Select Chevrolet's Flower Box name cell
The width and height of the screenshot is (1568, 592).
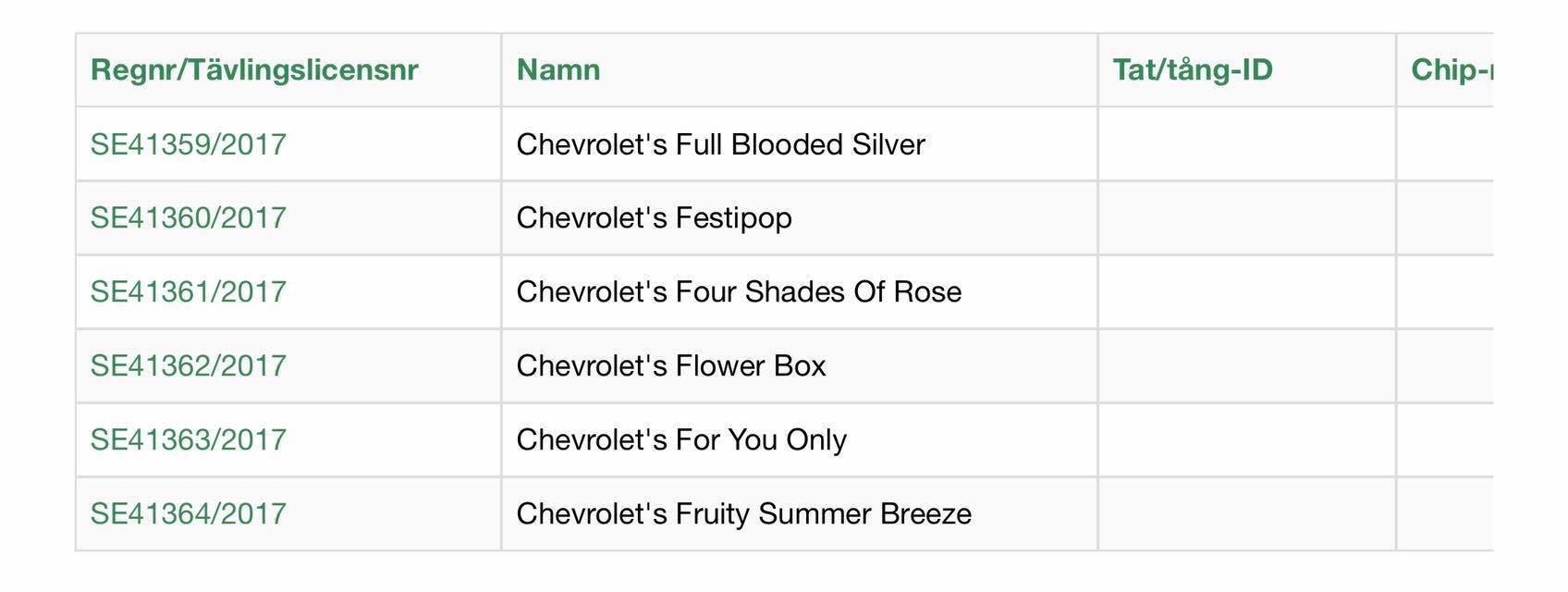(800, 366)
